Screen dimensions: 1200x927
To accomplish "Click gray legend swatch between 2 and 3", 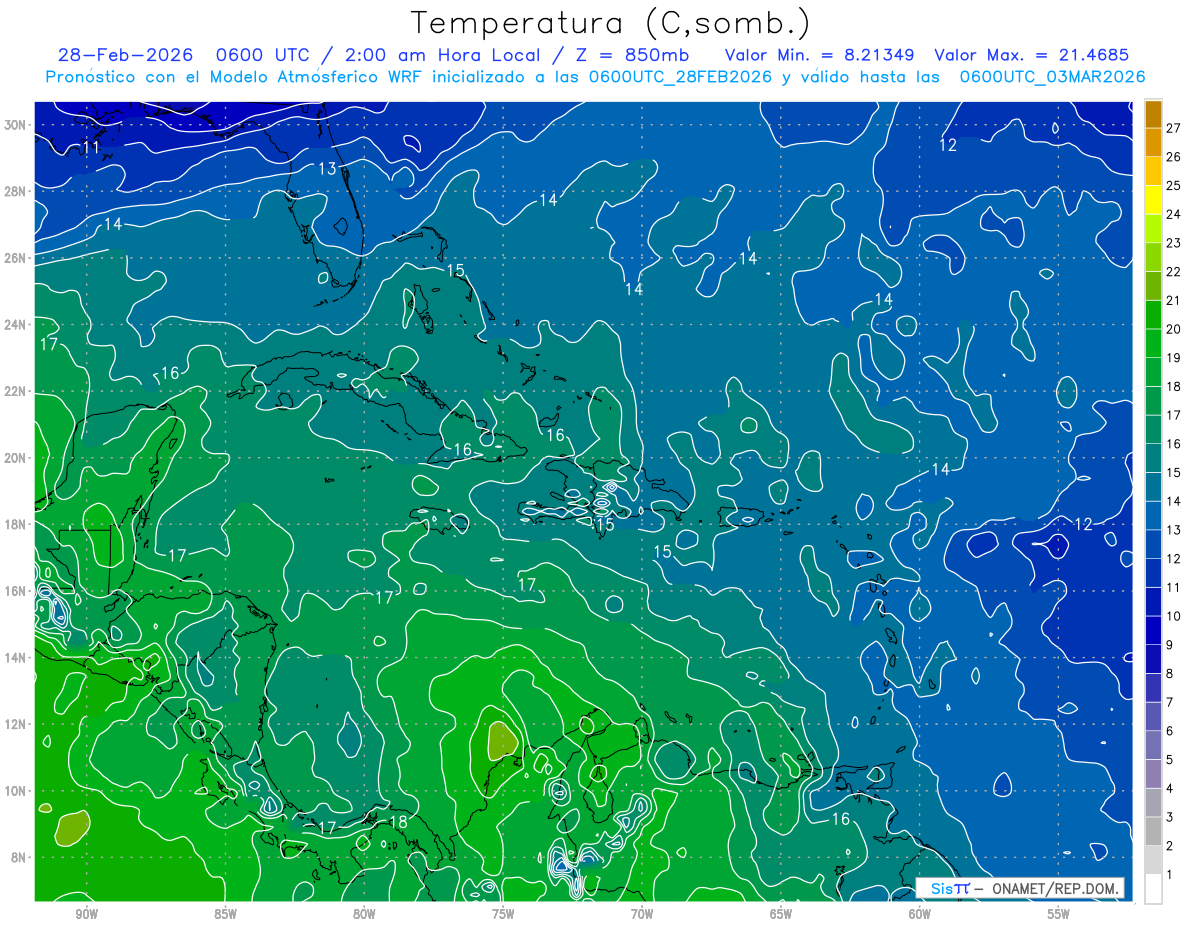I will 1154,832.
